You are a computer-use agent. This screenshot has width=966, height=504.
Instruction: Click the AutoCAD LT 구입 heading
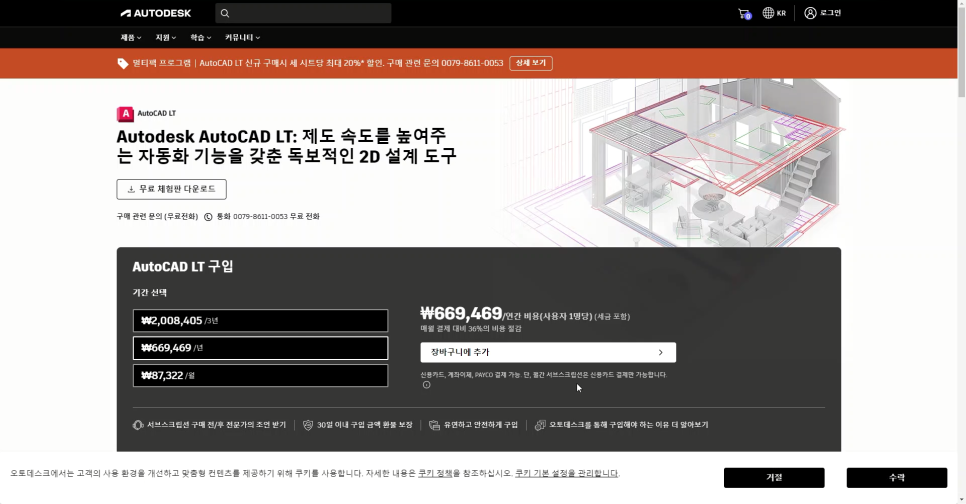tap(182, 267)
